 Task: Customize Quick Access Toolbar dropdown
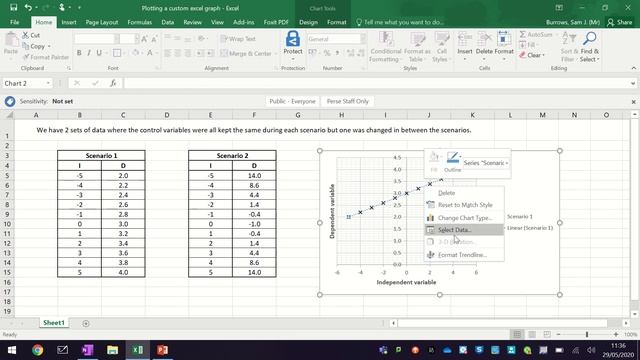point(79,7)
